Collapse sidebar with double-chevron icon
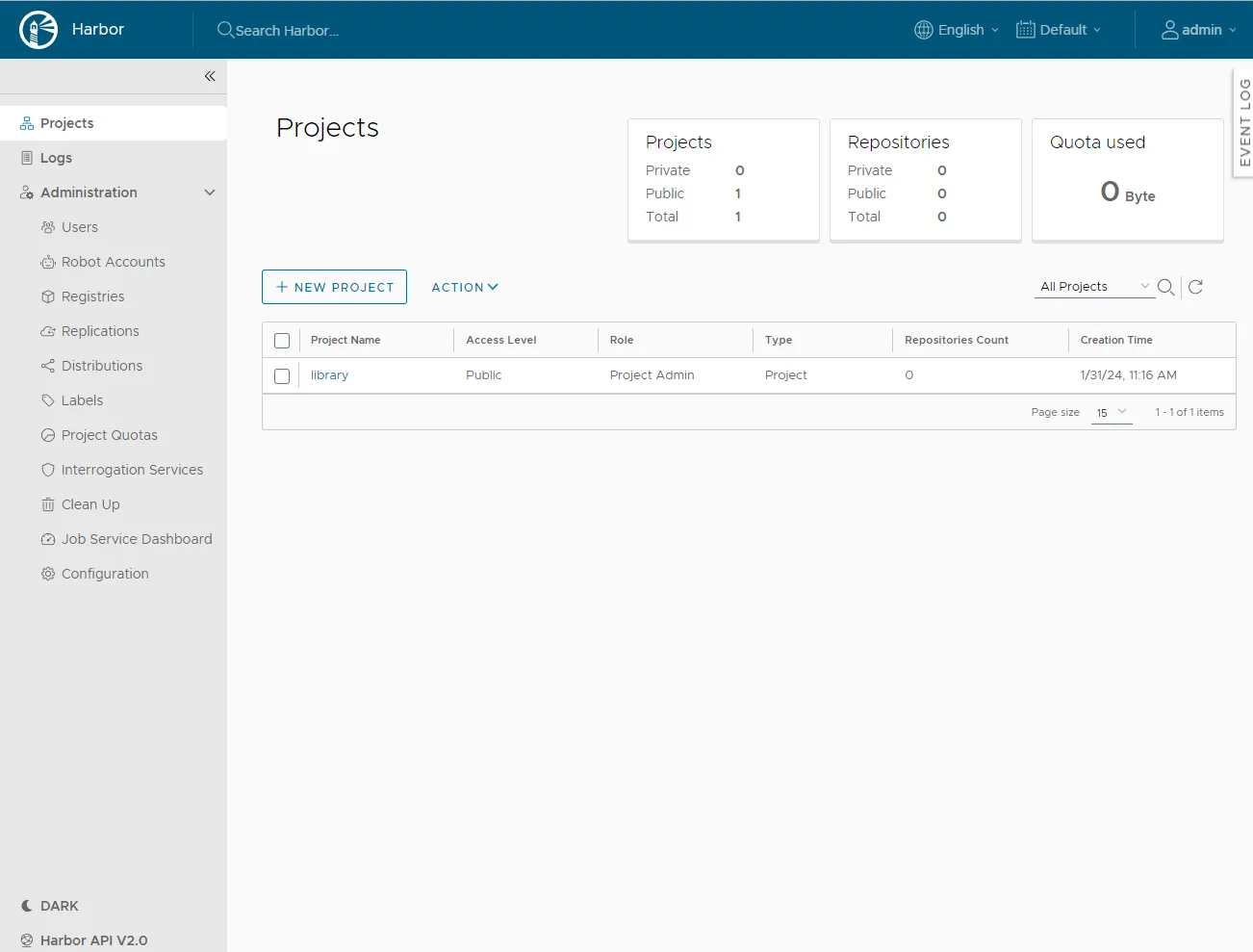This screenshot has width=1253, height=952. [210, 76]
